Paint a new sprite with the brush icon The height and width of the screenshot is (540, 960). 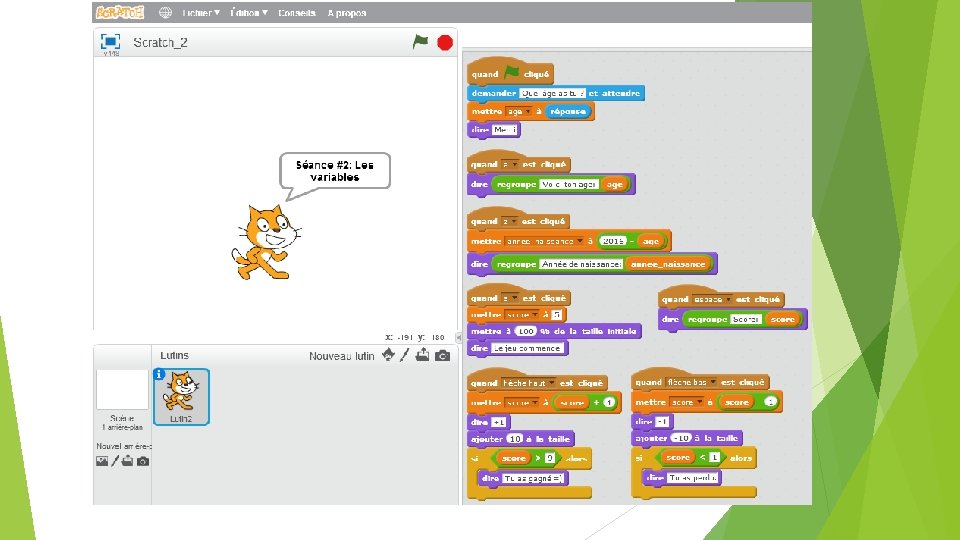[x=405, y=354]
